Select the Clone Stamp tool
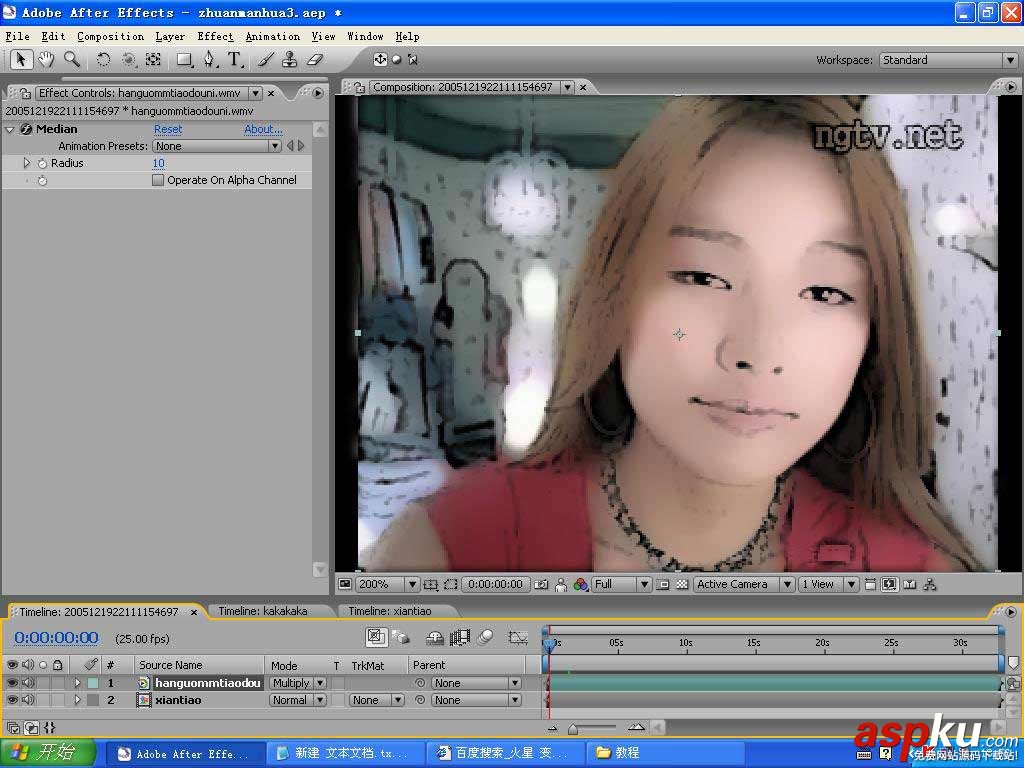1024x768 pixels. click(290, 59)
